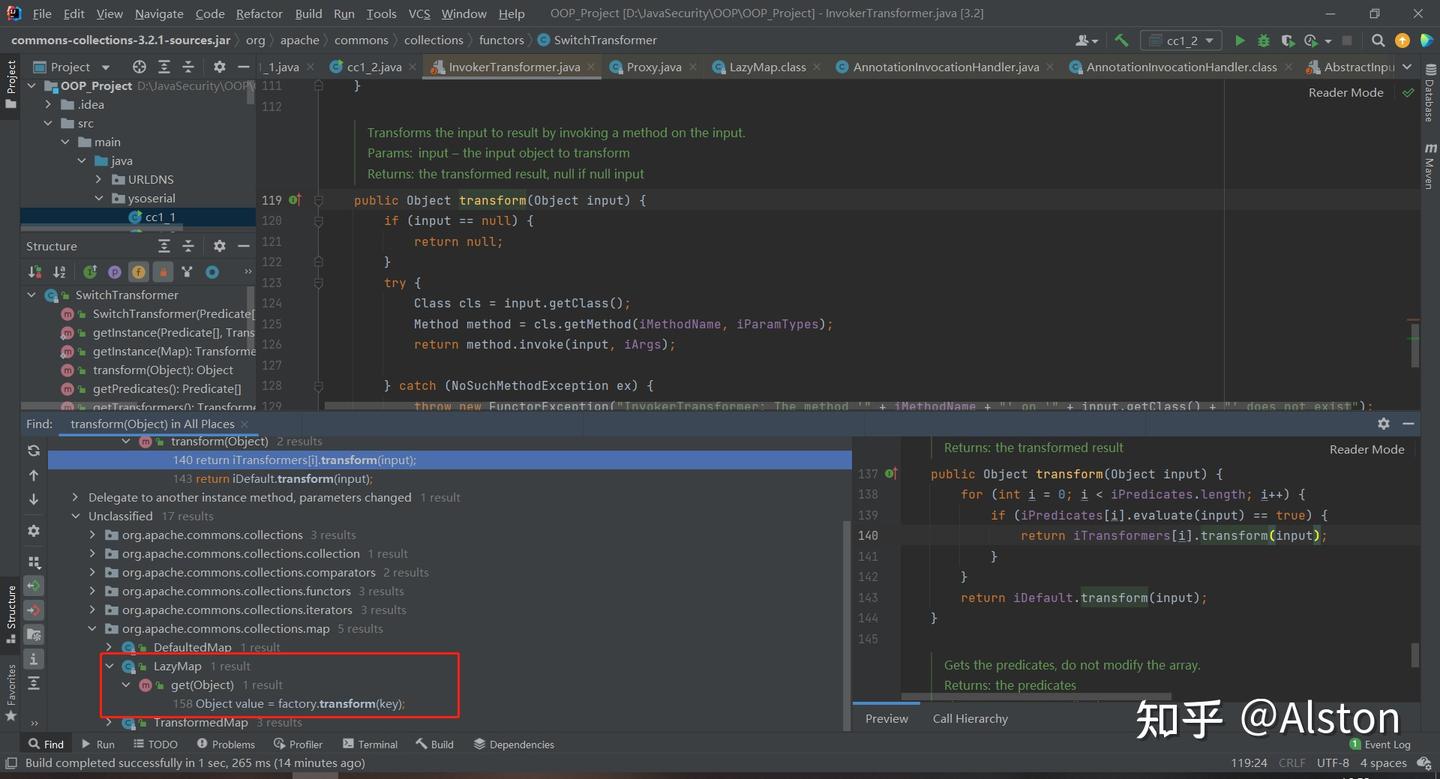1440x779 pixels.
Task: Expand the URLDNS folder
Action: 99,180
